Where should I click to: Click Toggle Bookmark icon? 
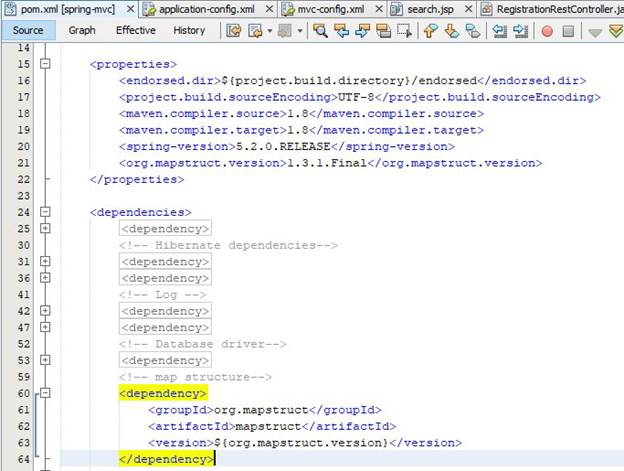[x=473, y=31]
